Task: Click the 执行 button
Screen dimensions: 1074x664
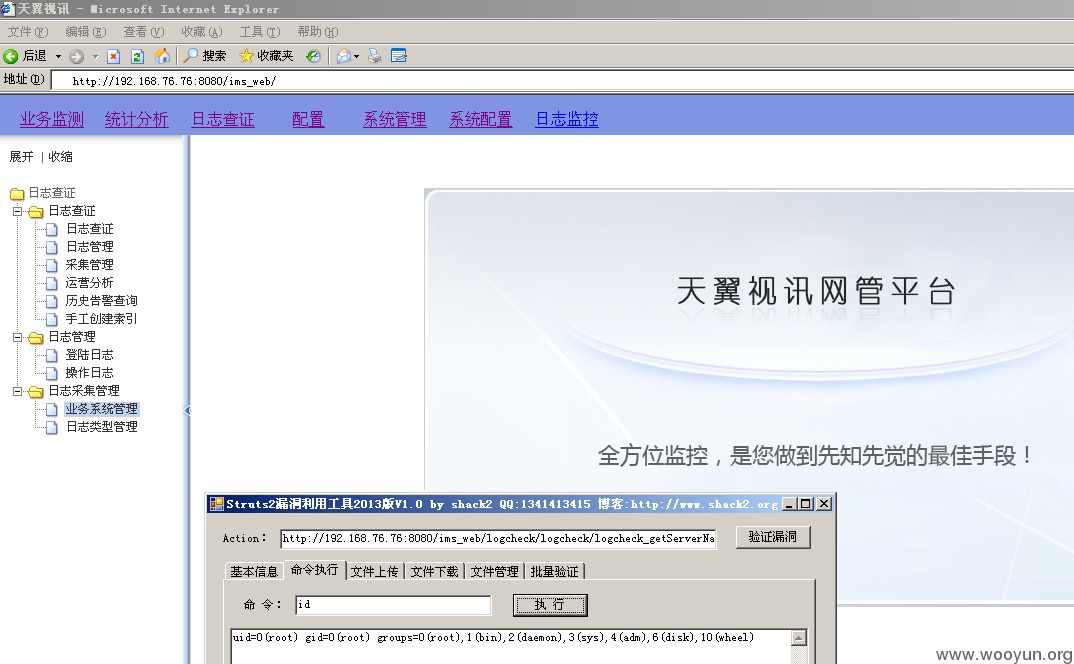Action: click(550, 605)
